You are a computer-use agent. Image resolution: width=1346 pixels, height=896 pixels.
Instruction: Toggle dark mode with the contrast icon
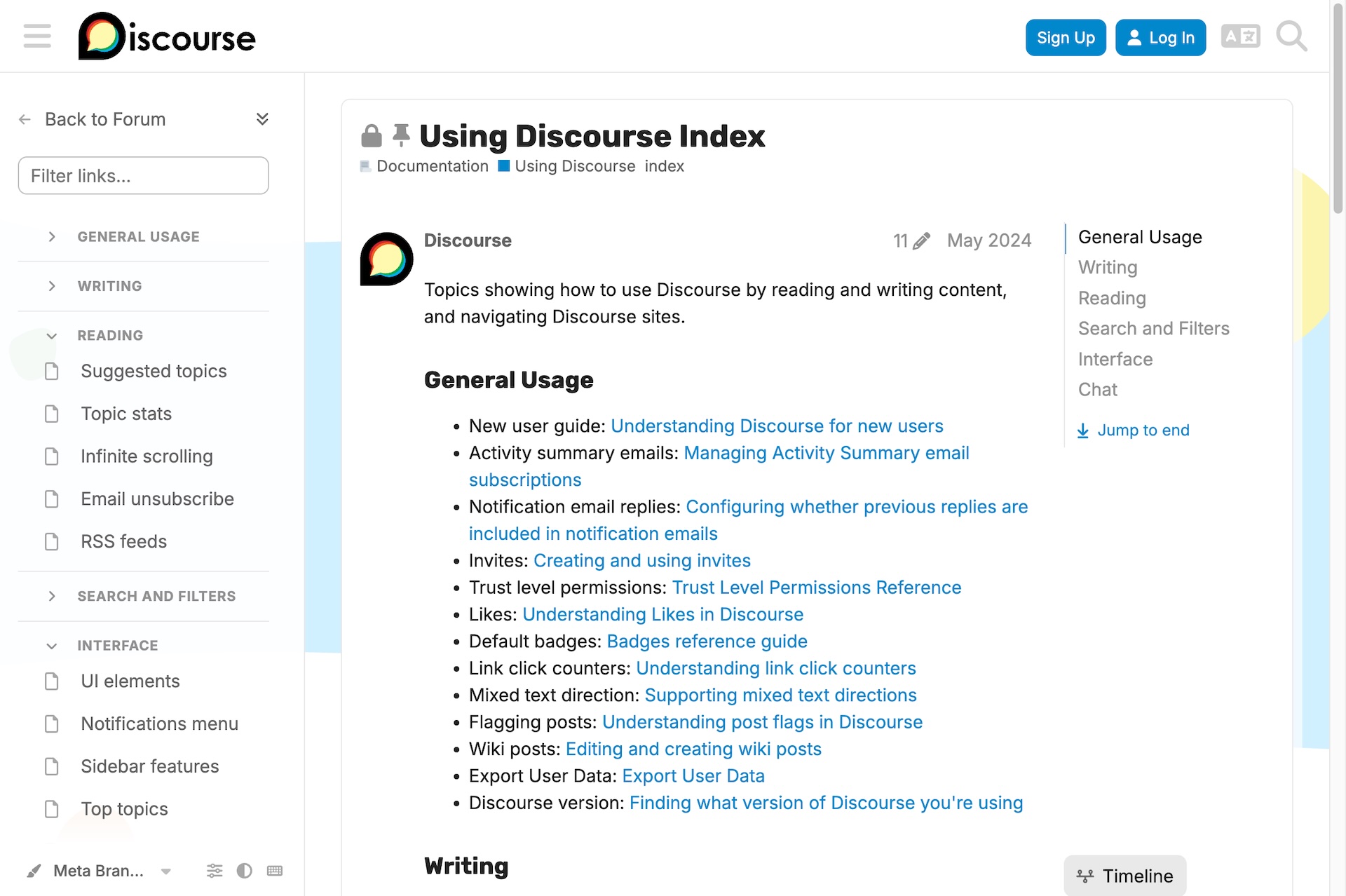[x=244, y=870]
